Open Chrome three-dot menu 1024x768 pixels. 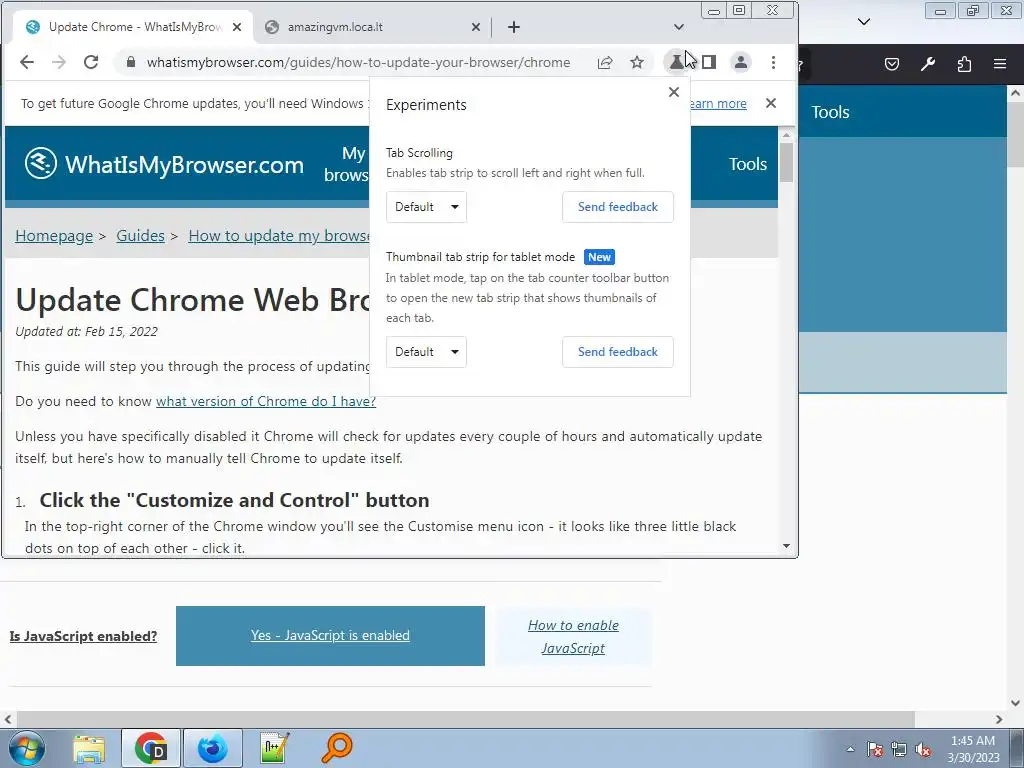(x=773, y=62)
